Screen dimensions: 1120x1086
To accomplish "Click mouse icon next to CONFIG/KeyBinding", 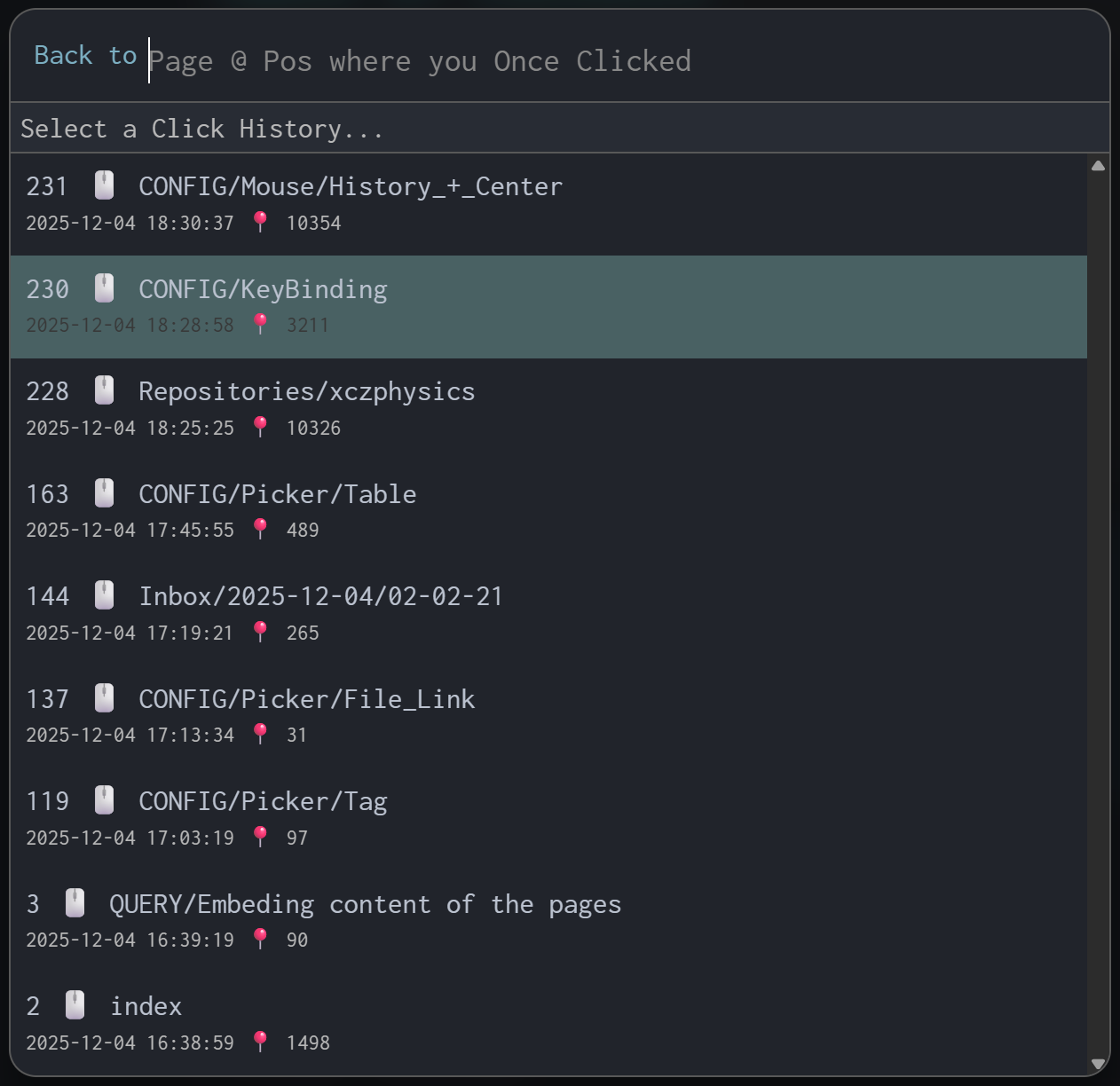I will [x=104, y=288].
